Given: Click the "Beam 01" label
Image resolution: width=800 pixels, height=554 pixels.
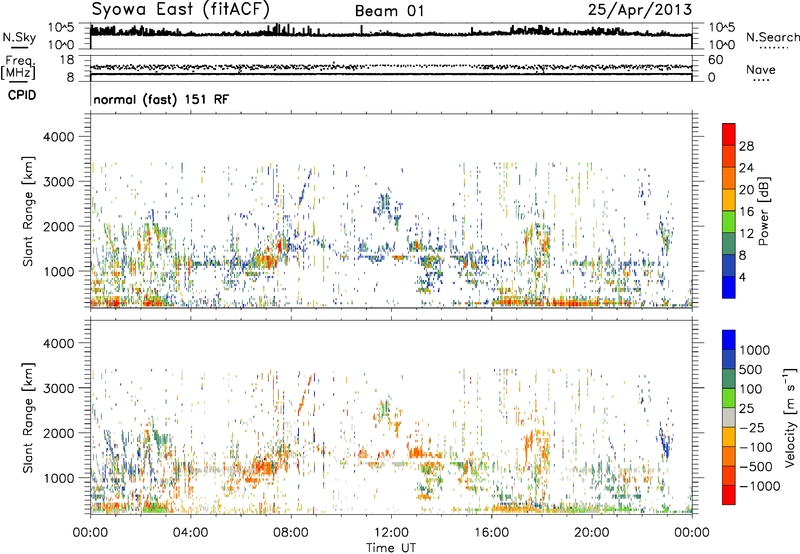Looking at the screenshot, I should (x=389, y=11).
